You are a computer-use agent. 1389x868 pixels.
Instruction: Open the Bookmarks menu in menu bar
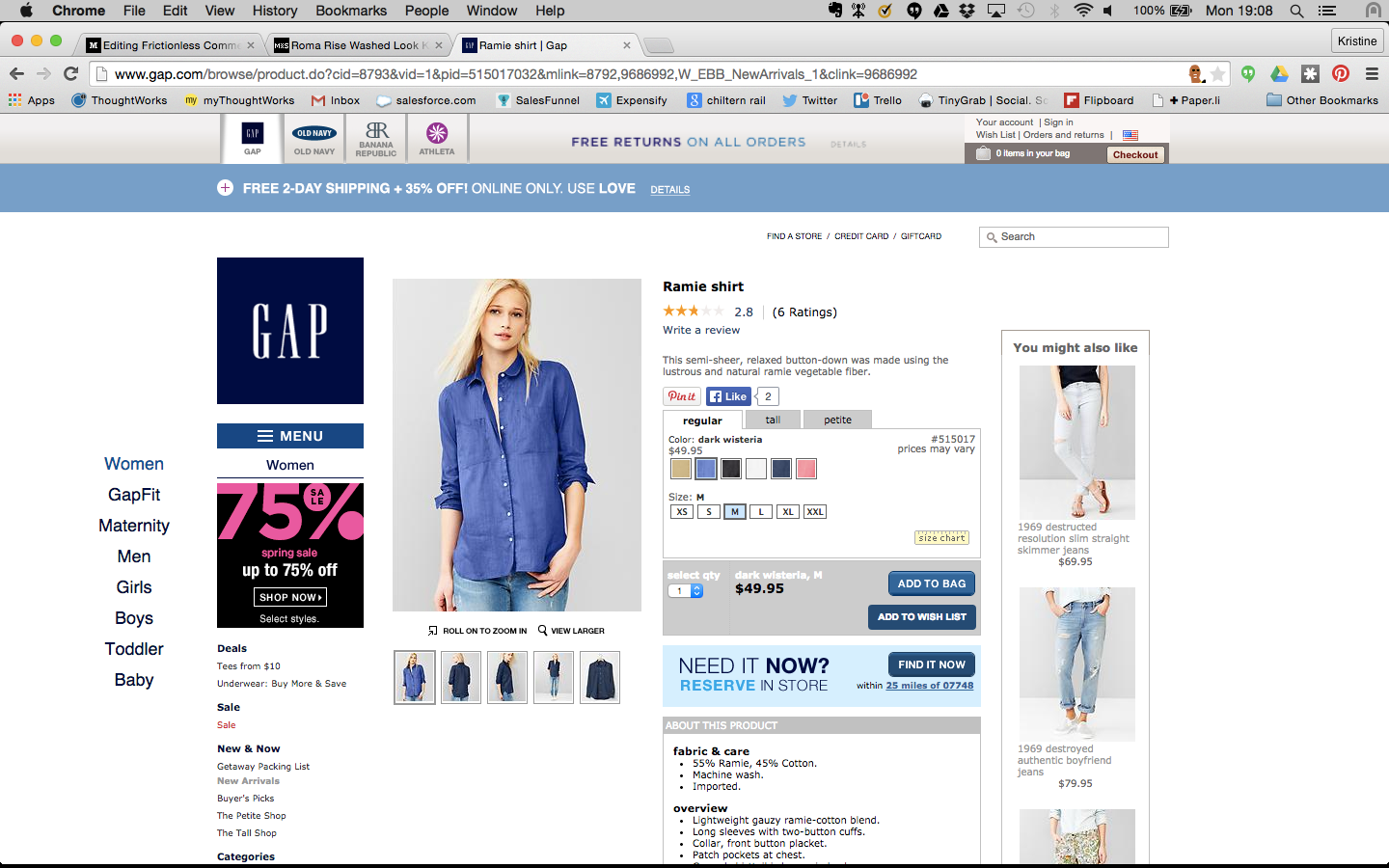(x=351, y=11)
